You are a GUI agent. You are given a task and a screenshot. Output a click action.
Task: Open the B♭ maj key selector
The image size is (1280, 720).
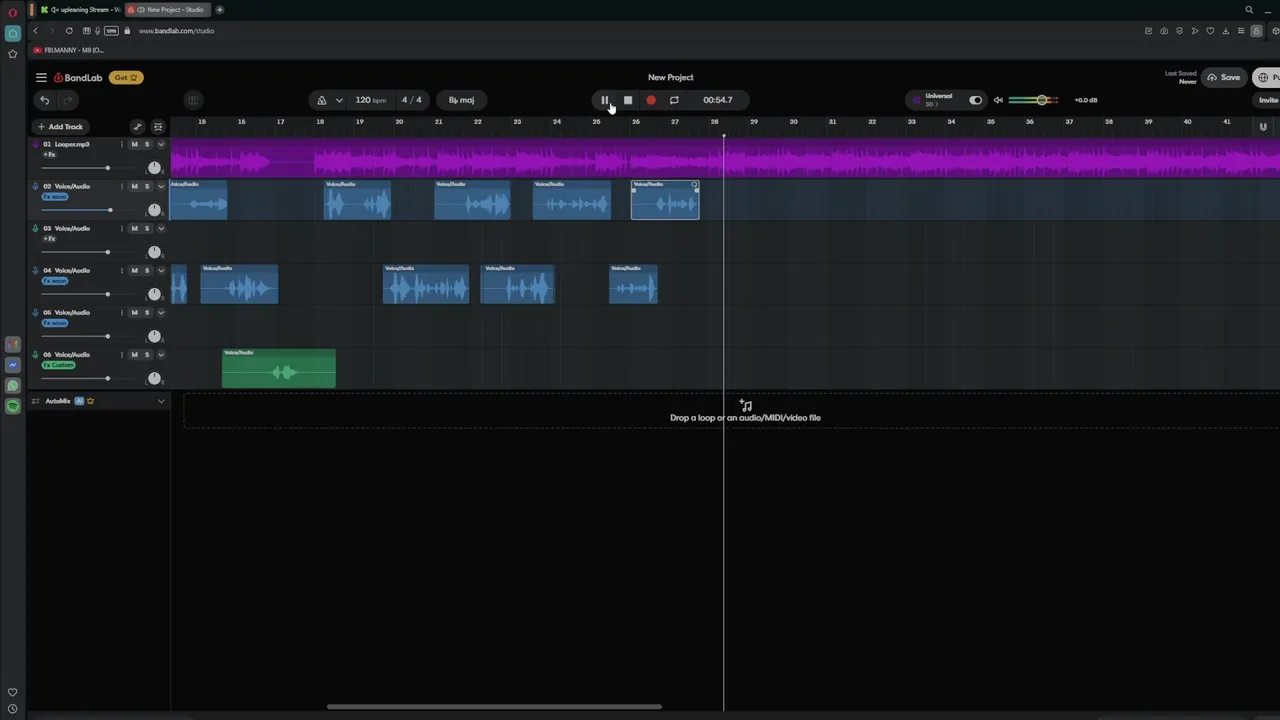(461, 100)
